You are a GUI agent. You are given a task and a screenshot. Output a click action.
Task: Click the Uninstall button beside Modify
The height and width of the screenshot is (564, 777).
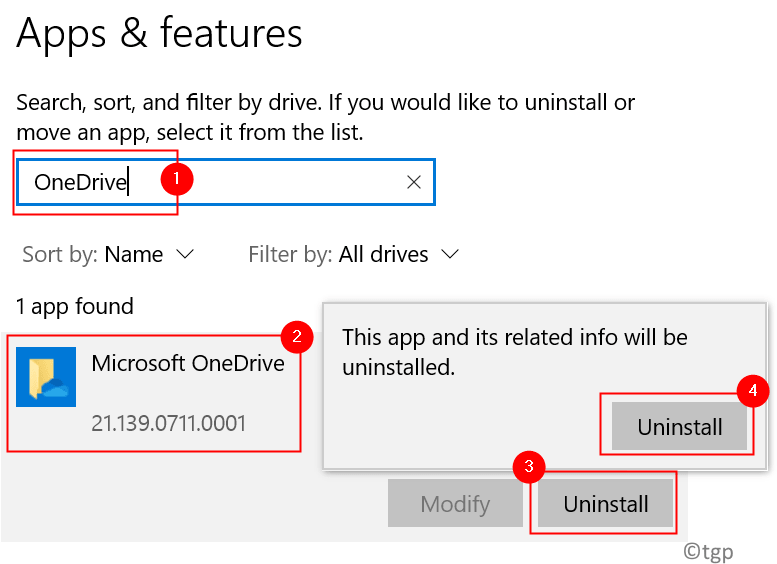[605, 504]
